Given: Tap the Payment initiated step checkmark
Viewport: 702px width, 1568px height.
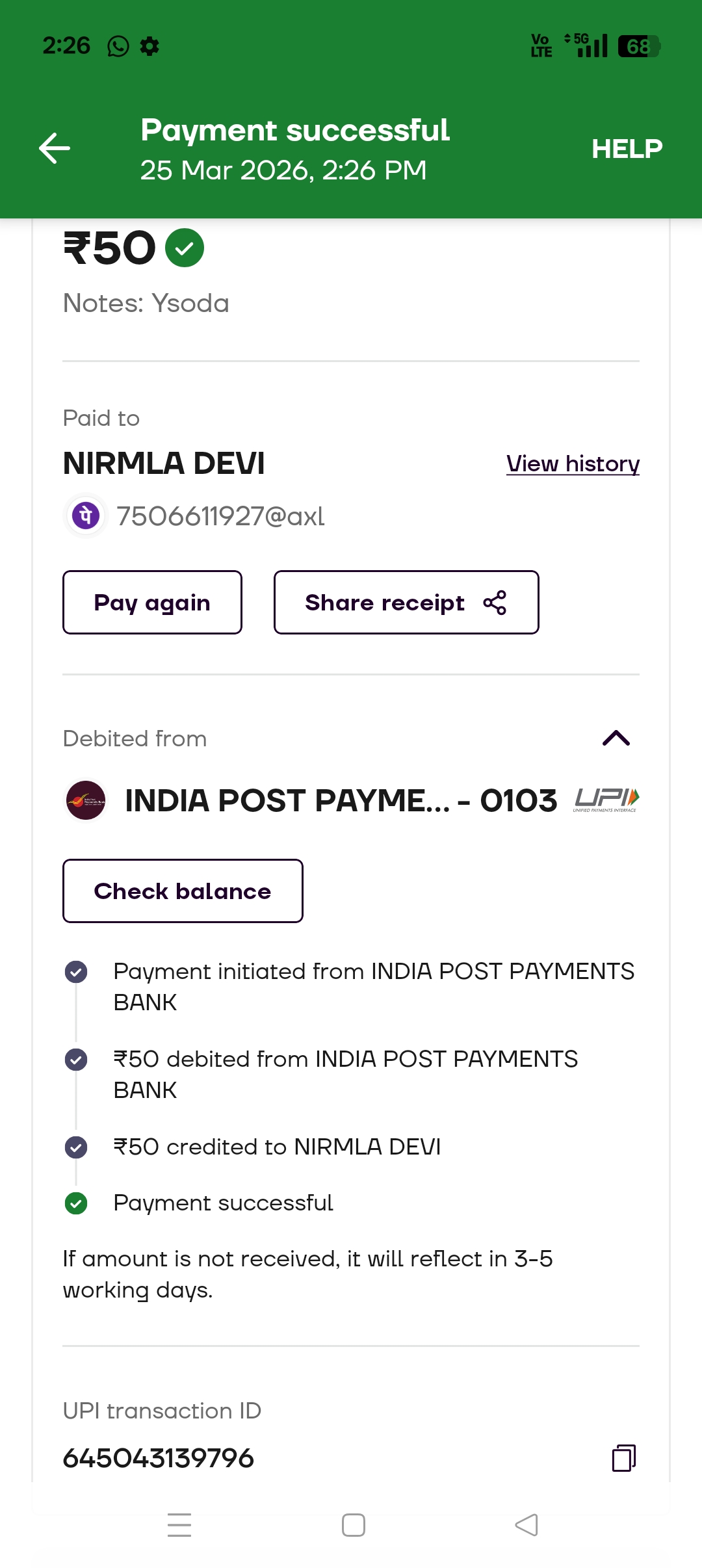Looking at the screenshot, I should (x=76, y=972).
